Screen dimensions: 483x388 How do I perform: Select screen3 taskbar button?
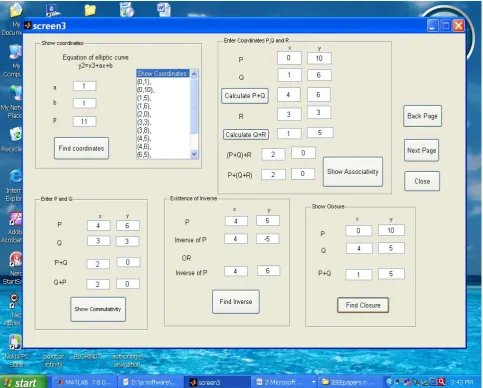click(x=217, y=382)
